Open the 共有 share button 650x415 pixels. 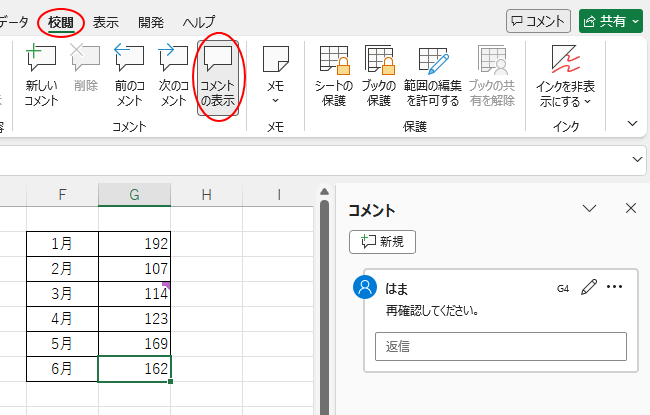tap(611, 21)
